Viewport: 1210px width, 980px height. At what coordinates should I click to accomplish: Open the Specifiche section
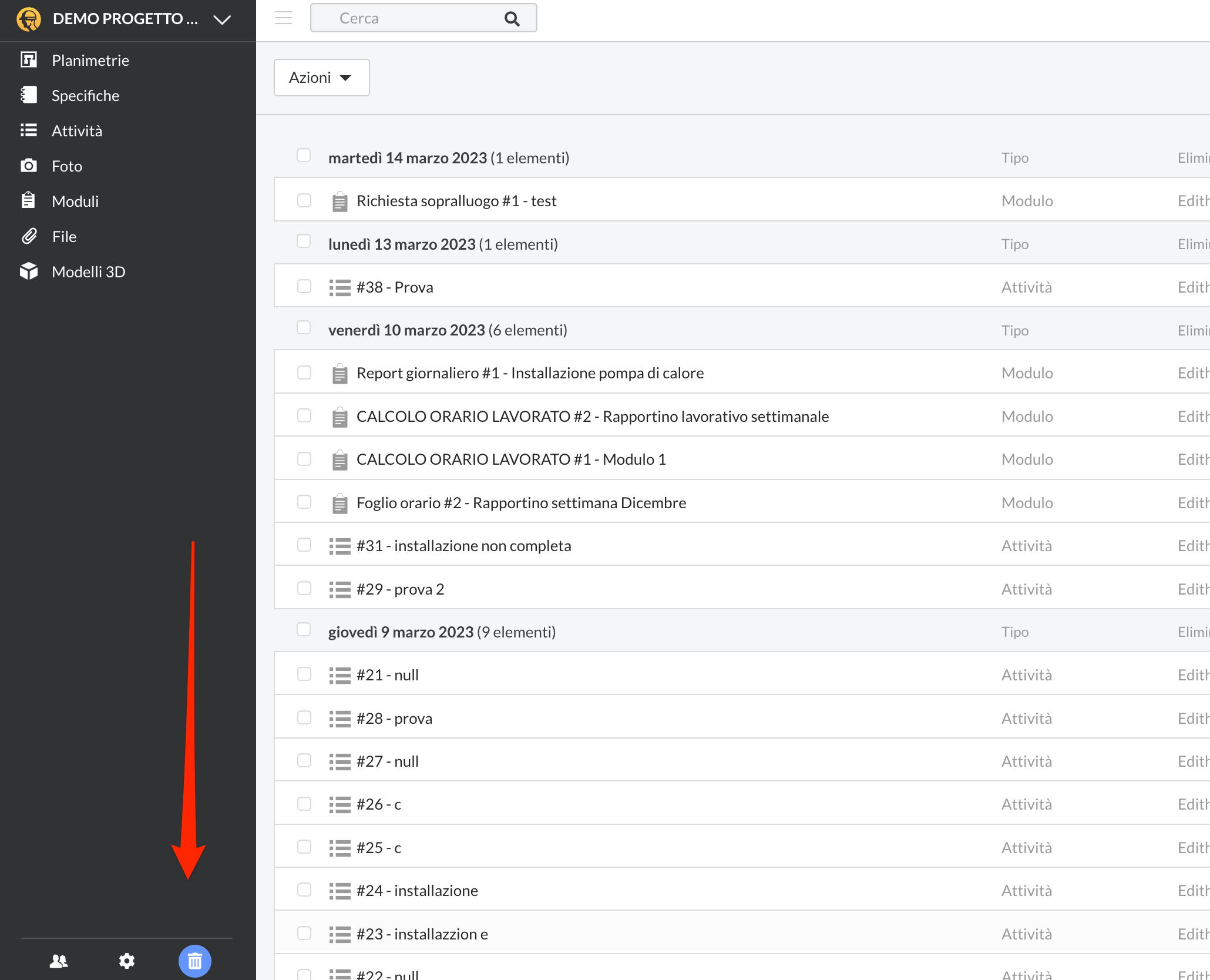(85, 95)
